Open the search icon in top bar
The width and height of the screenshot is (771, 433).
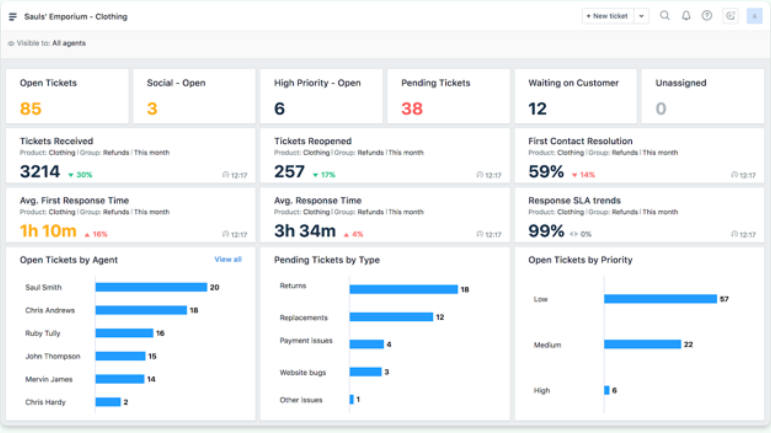[x=665, y=16]
